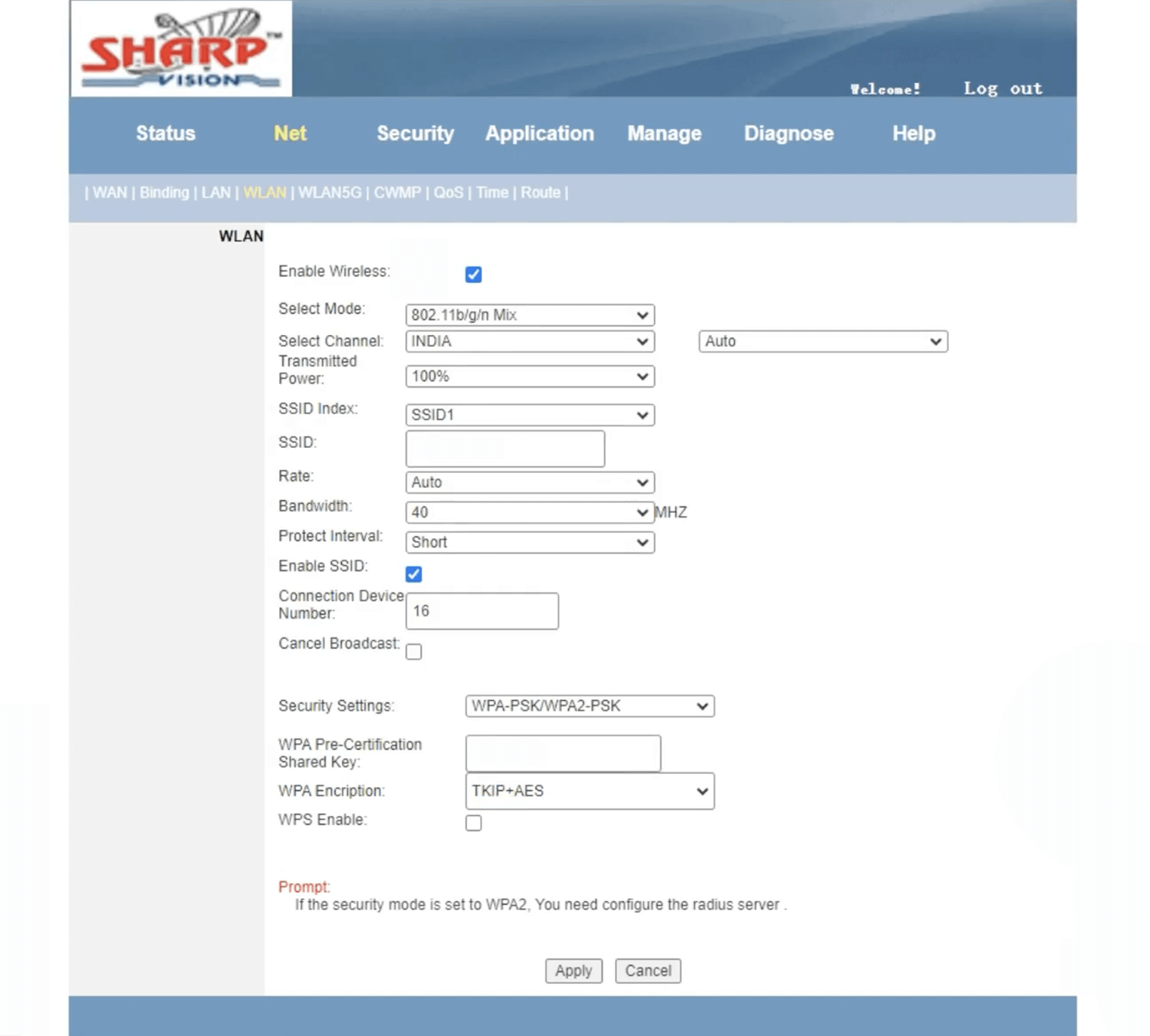Open the Bandwidth 40 MHz dropdown
This screenshot has height=1036, width=1150.
(x=529, y=512)
